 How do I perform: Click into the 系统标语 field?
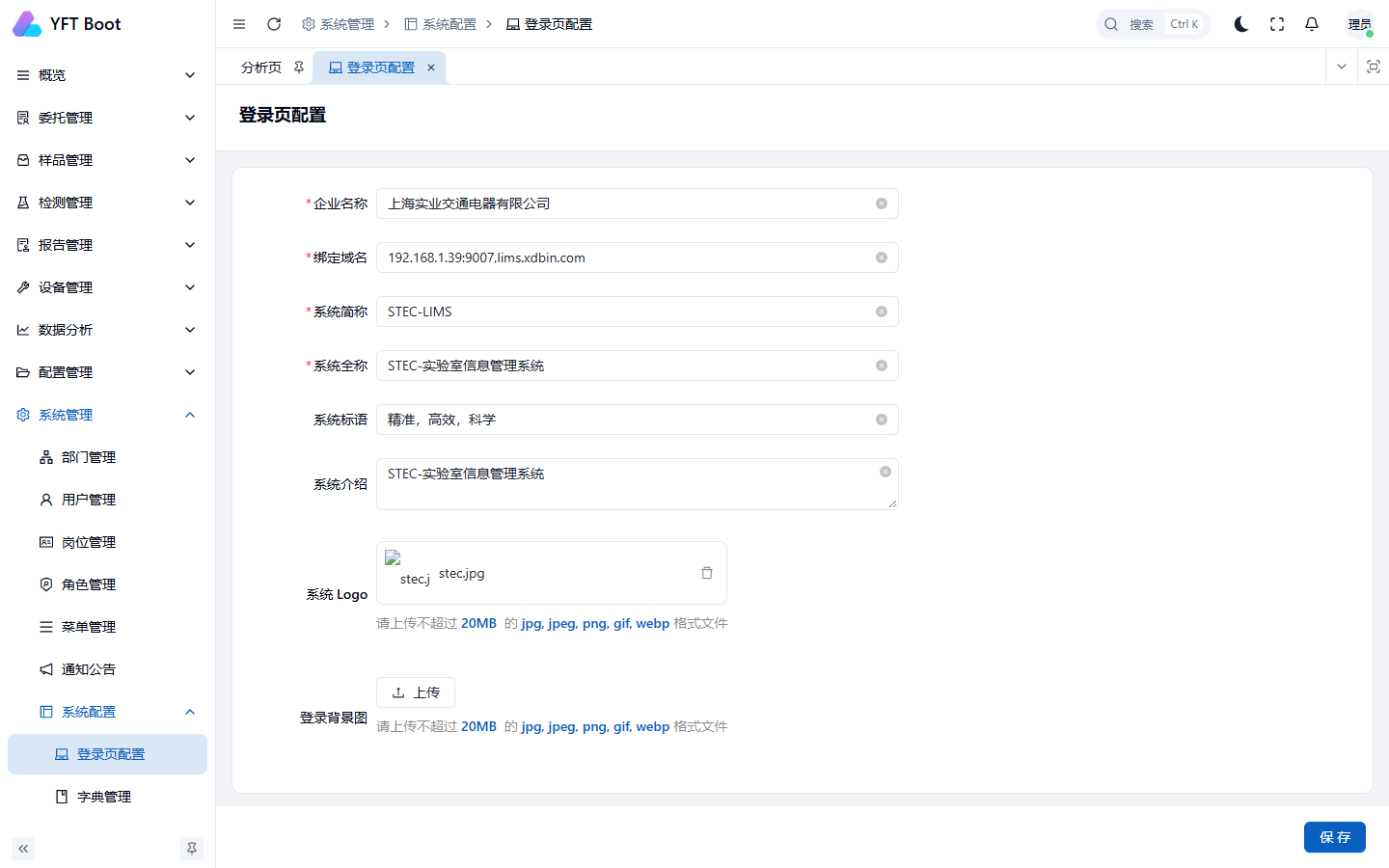tap(637, 420)
